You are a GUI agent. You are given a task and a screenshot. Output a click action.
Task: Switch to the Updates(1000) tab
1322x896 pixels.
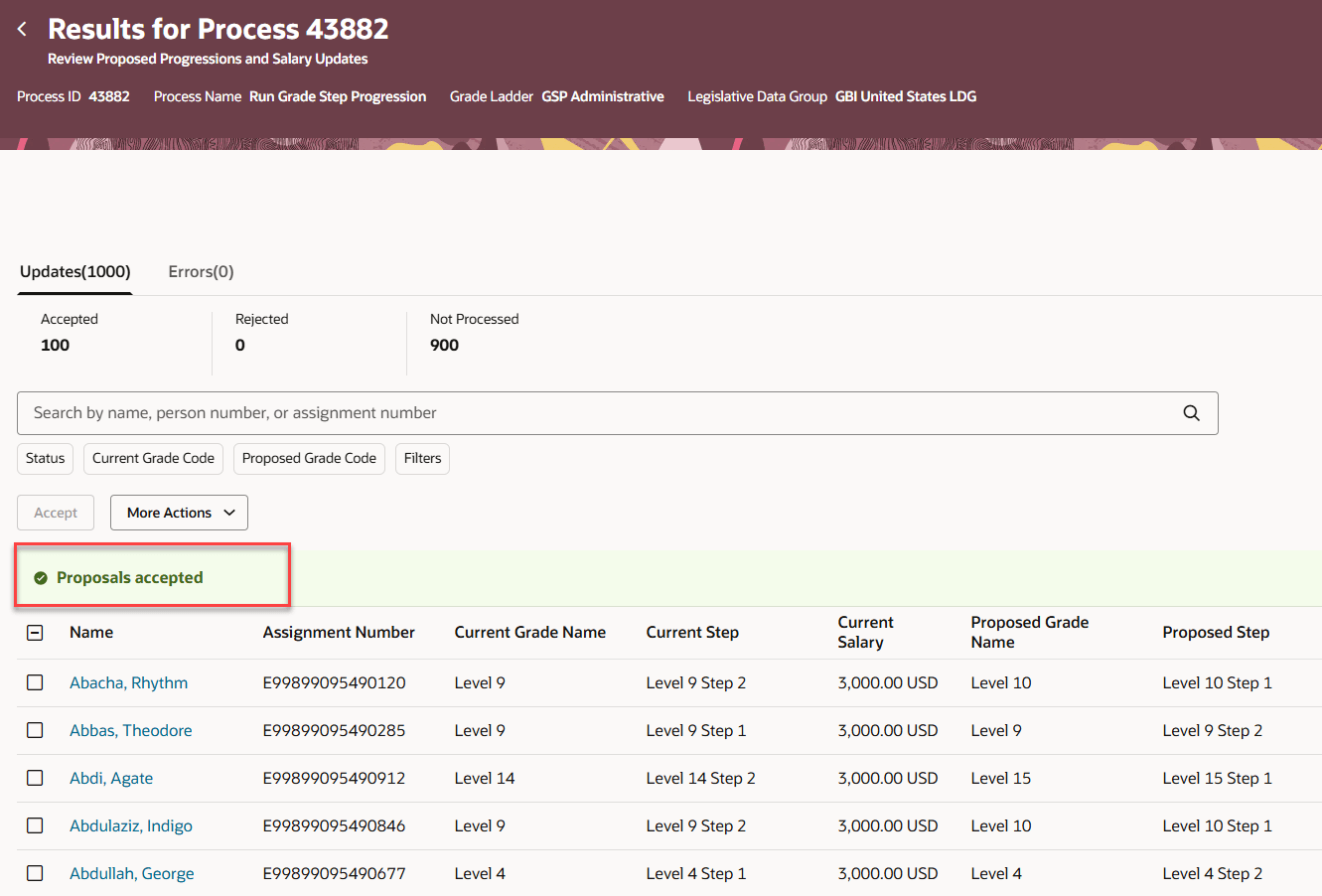[x=74, y=270]
